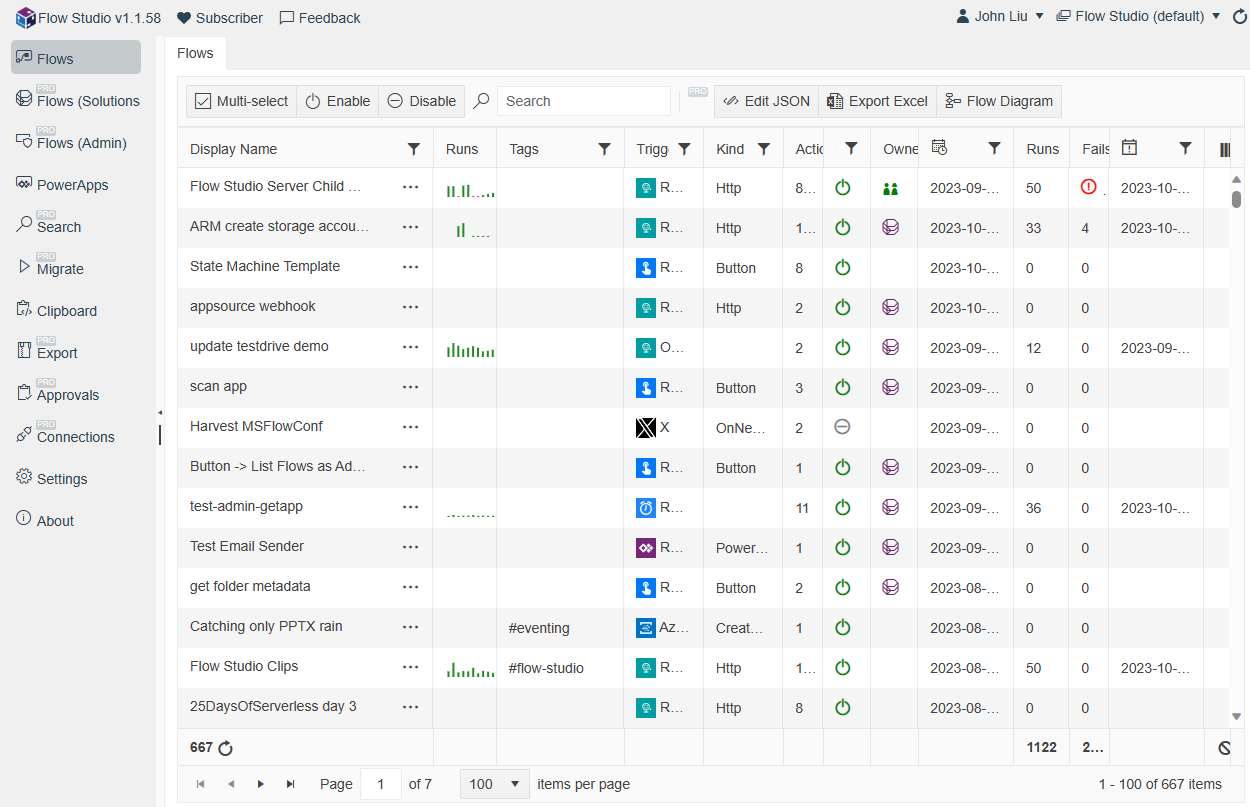Viewport: 1250px width, 807px height.
Task: Toggle power state of State Machine Template
Action: (842, 267)
